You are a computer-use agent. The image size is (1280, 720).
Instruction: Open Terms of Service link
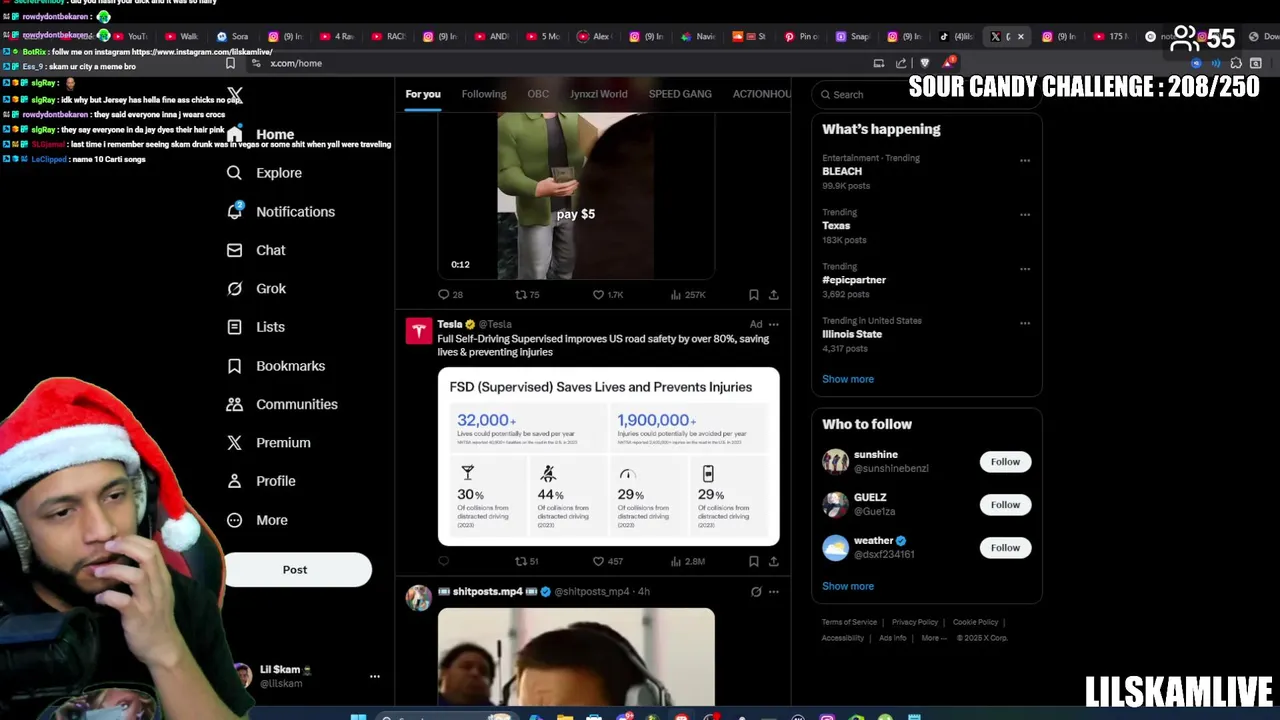coord(849,622)
